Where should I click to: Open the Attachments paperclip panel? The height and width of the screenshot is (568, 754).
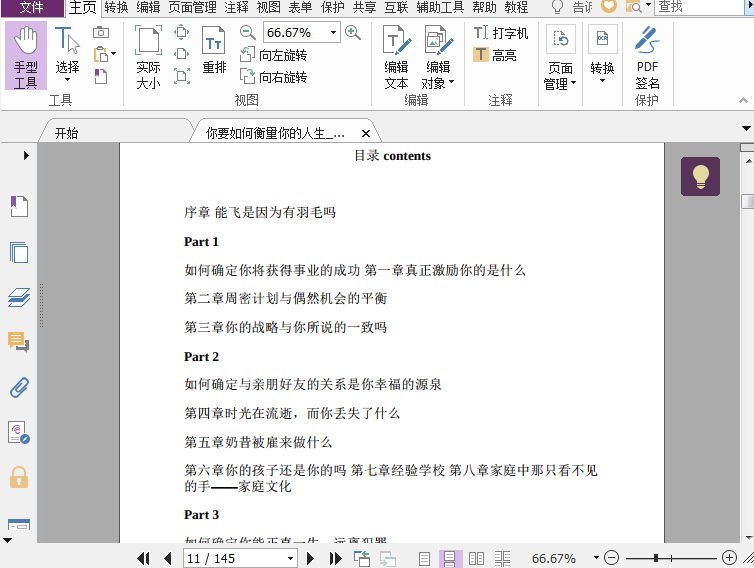pos(19,387)
